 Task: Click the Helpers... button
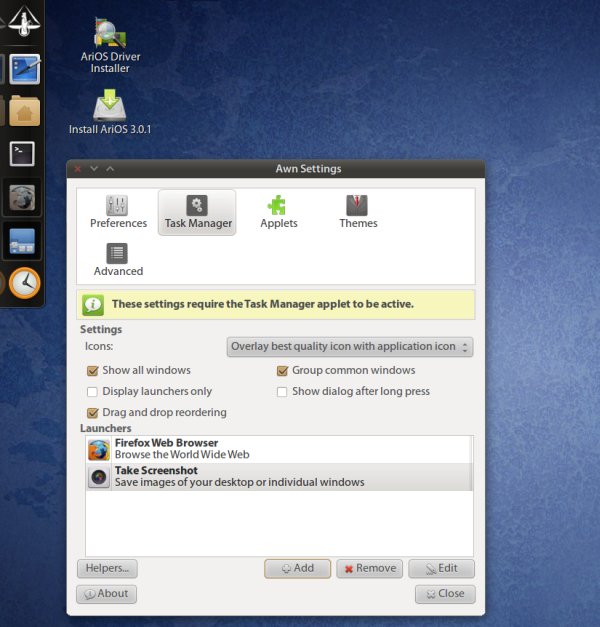(x=107, y=569)
